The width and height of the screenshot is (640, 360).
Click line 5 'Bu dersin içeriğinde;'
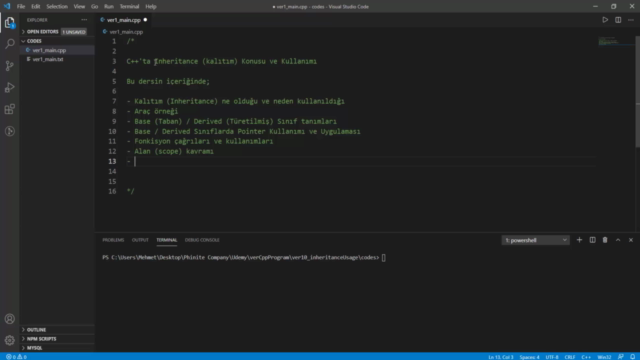(x=168, y=81)
